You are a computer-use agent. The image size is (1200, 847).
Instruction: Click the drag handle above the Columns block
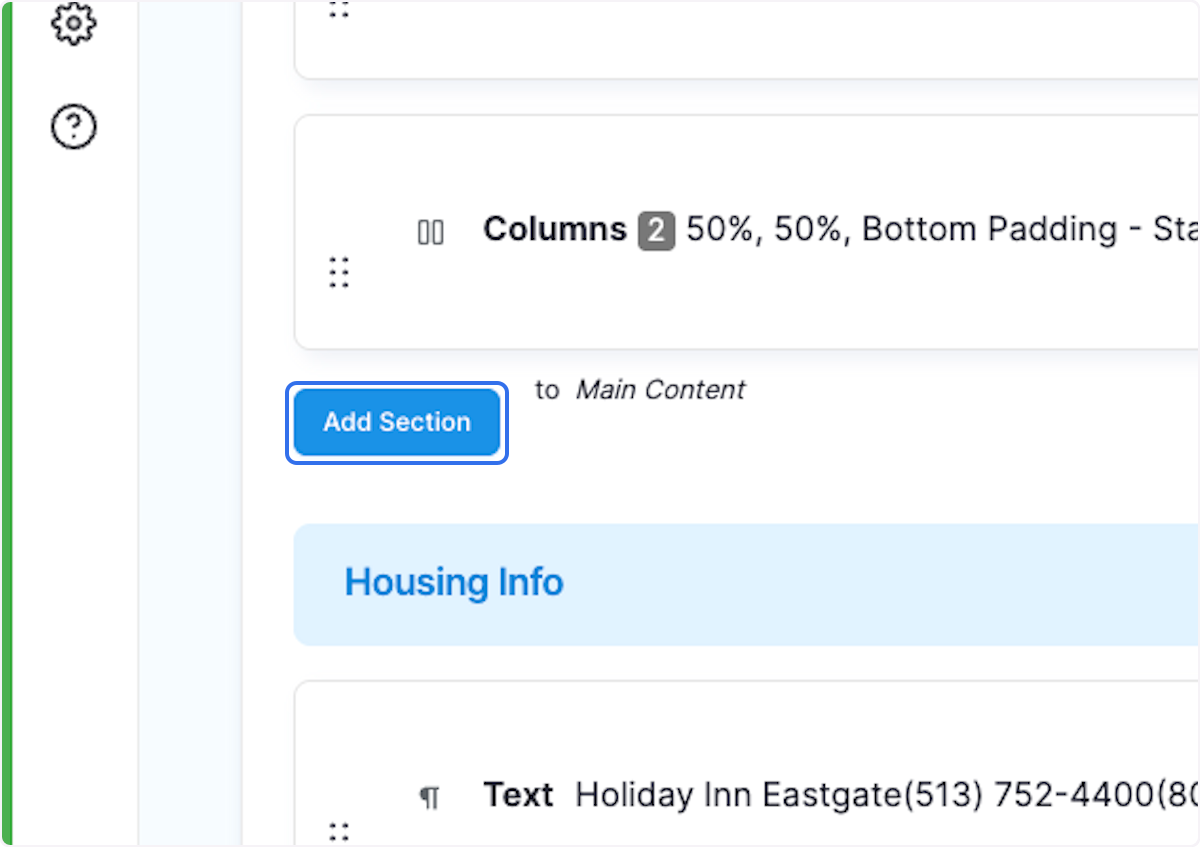point(338,10)
